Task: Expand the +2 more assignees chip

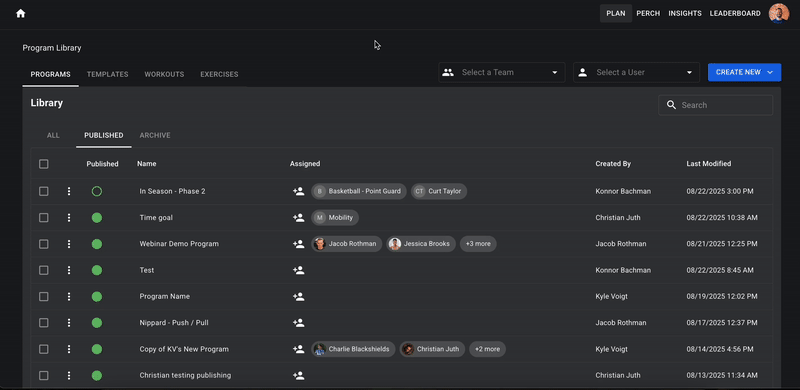Action: (x=487, y=349)
